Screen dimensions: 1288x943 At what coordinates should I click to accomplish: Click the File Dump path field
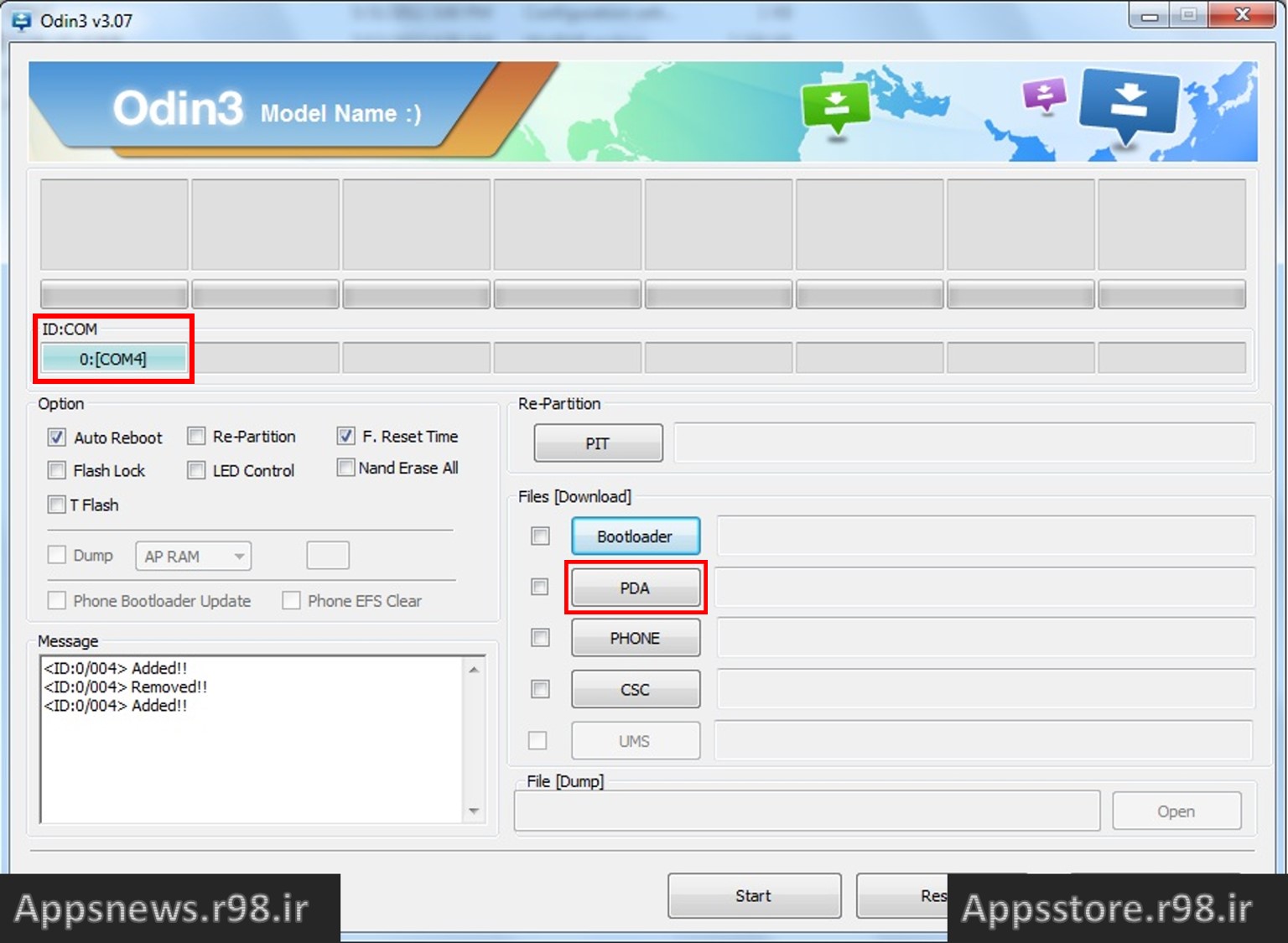pyautogui.click(x=807, y=811)
